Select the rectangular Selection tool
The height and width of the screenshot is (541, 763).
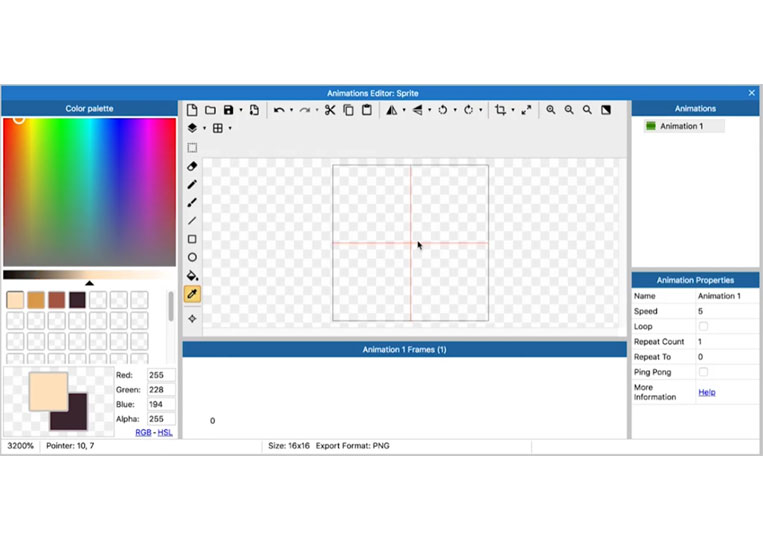click(x=192, y=147)
